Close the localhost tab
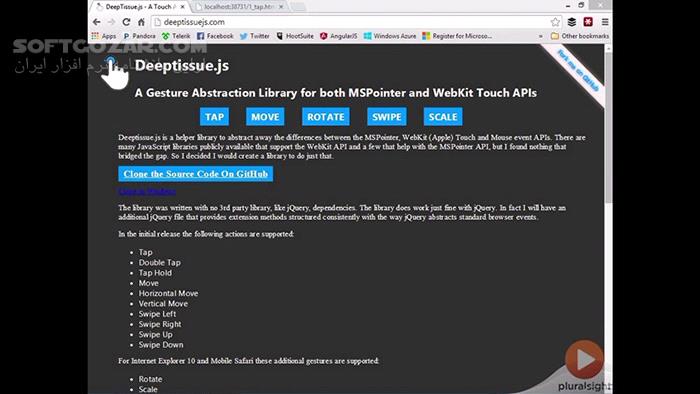This screenshot has width=700, height=394. (281, 7)
